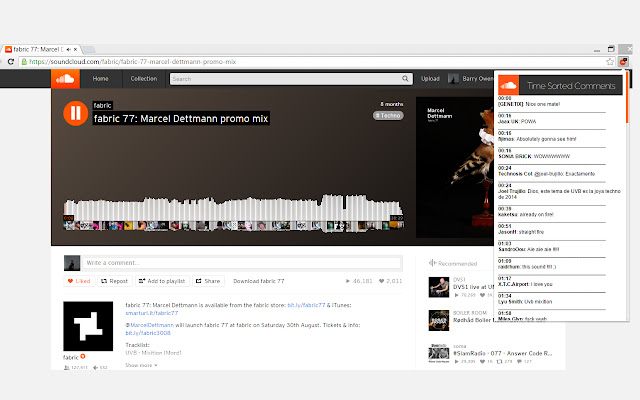Screen dimensions: 640x400
Task: Open the DVS1 recommended track thumbnail
Action: (x=439, y=287)
